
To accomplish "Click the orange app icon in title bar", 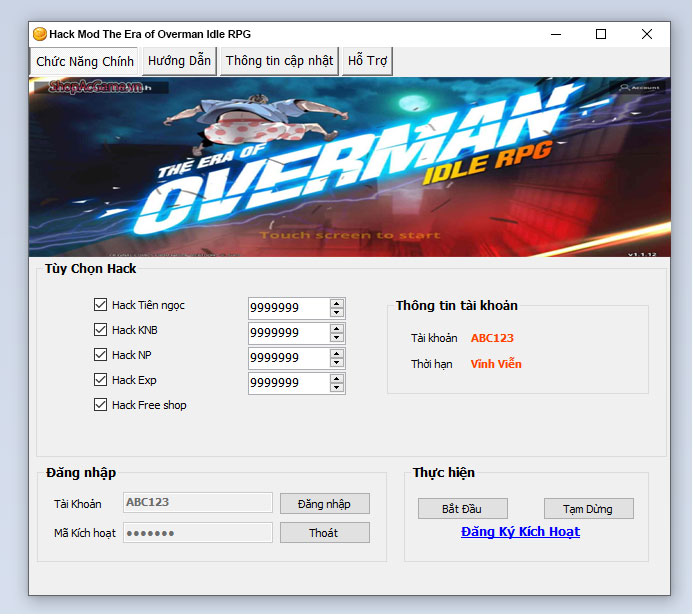I will point(39,34).
